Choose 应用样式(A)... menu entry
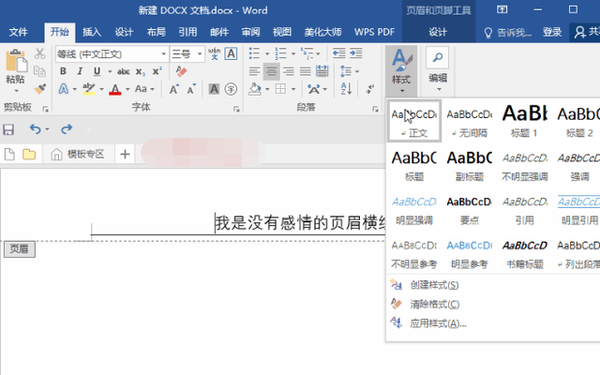This screenshot has height=375, width=600. tap(438, 324)
